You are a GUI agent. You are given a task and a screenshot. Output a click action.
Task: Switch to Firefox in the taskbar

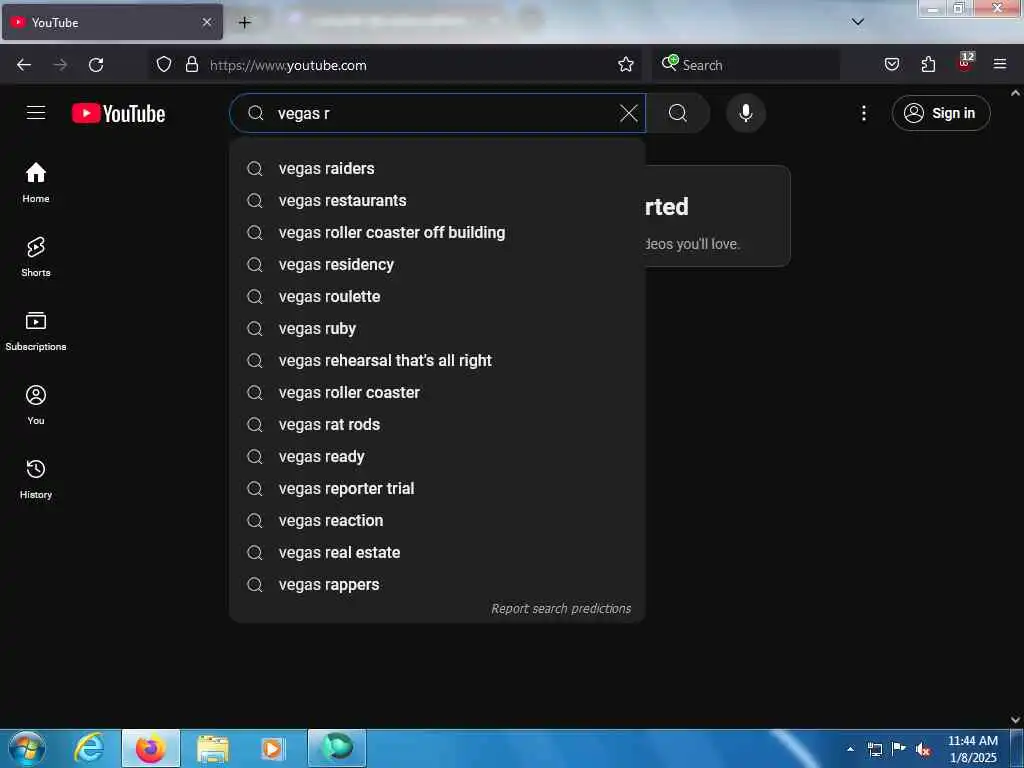tap(150, 748)
